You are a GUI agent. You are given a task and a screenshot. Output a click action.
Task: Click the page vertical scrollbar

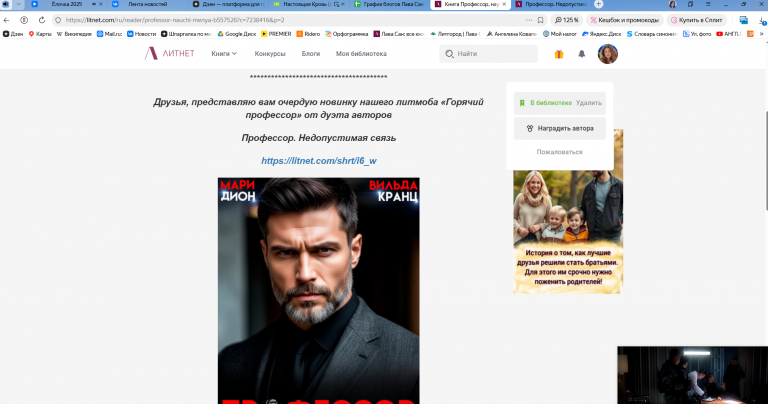point(766,162)
